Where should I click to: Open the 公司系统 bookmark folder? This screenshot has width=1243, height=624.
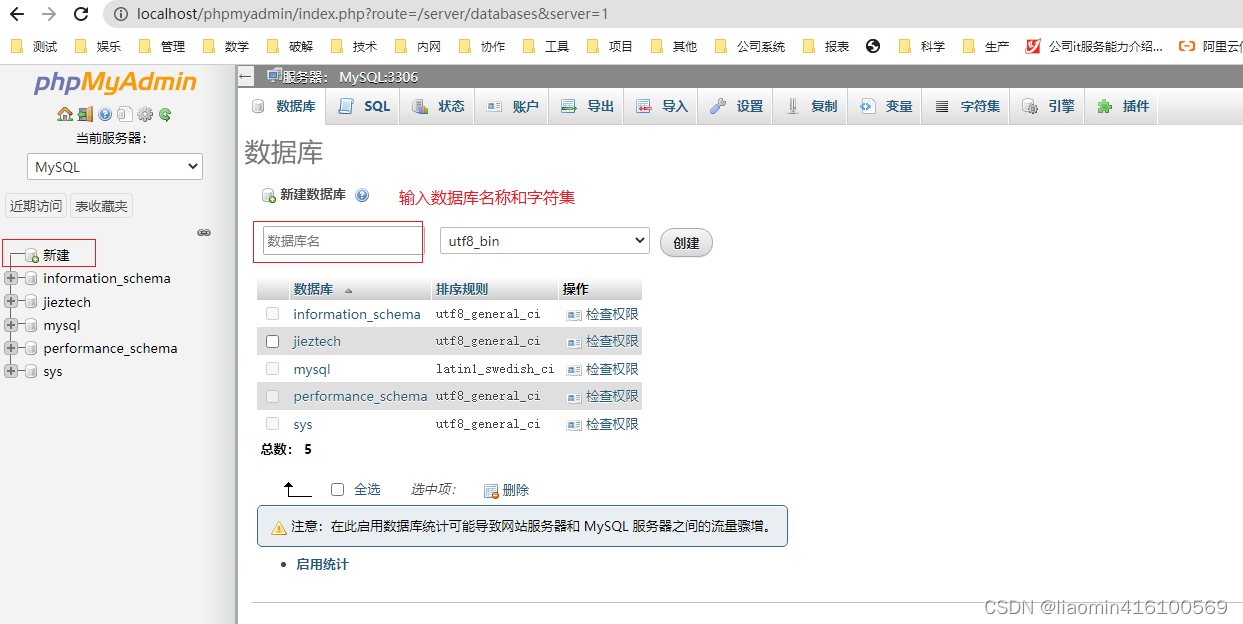coord(749,46)
